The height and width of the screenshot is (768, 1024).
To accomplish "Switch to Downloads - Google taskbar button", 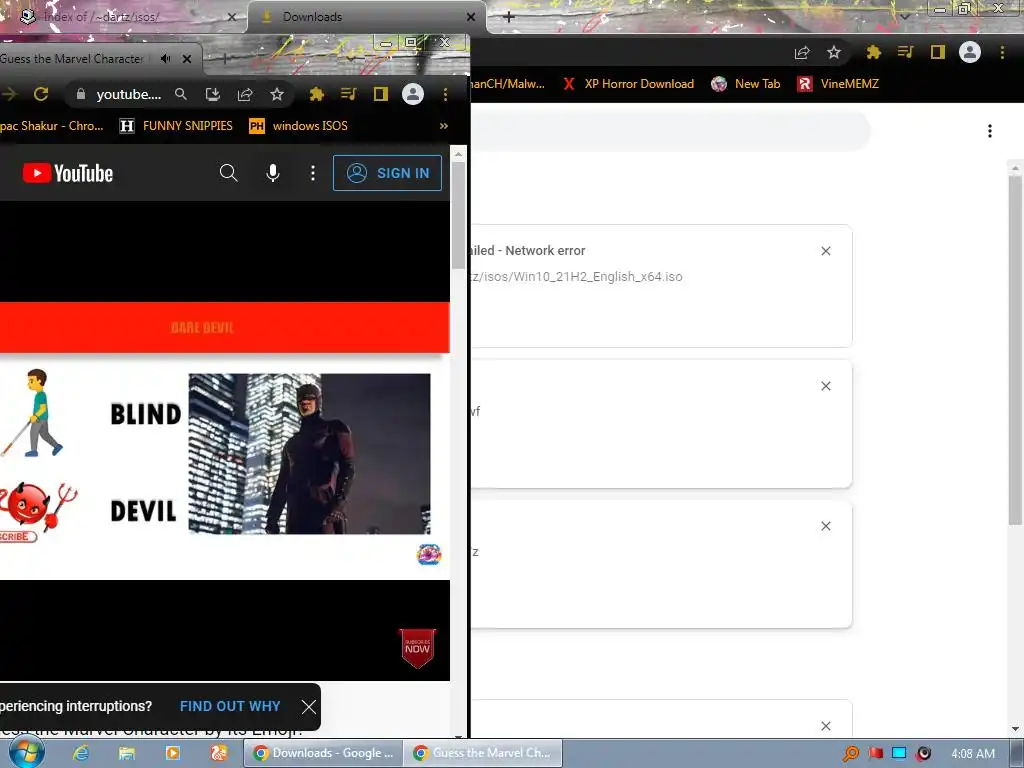I will 323,754.
